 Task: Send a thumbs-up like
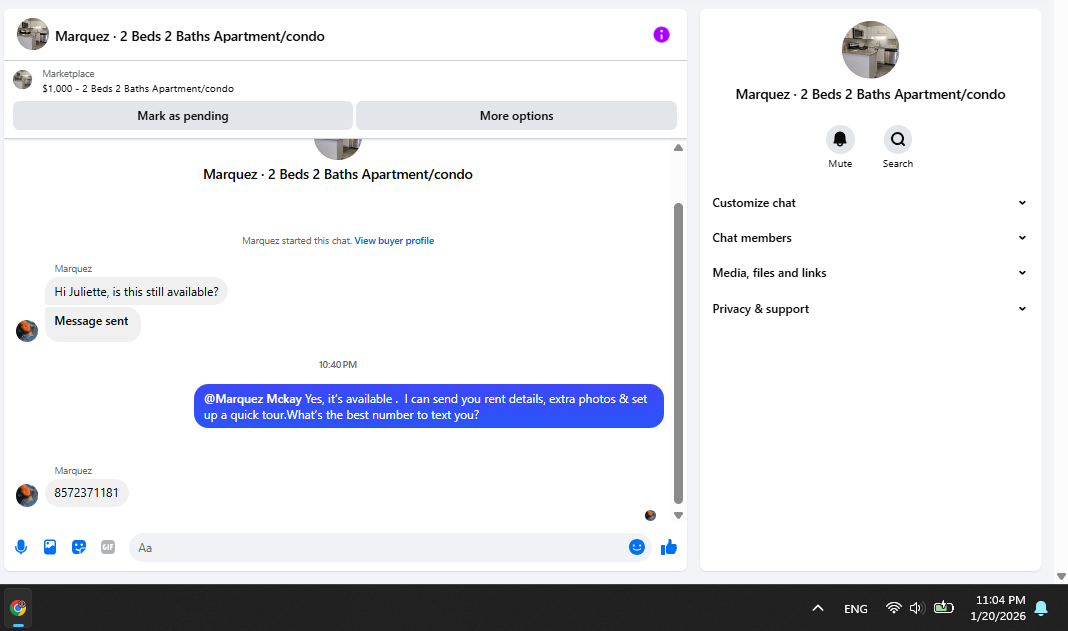[x=669, y=547]
